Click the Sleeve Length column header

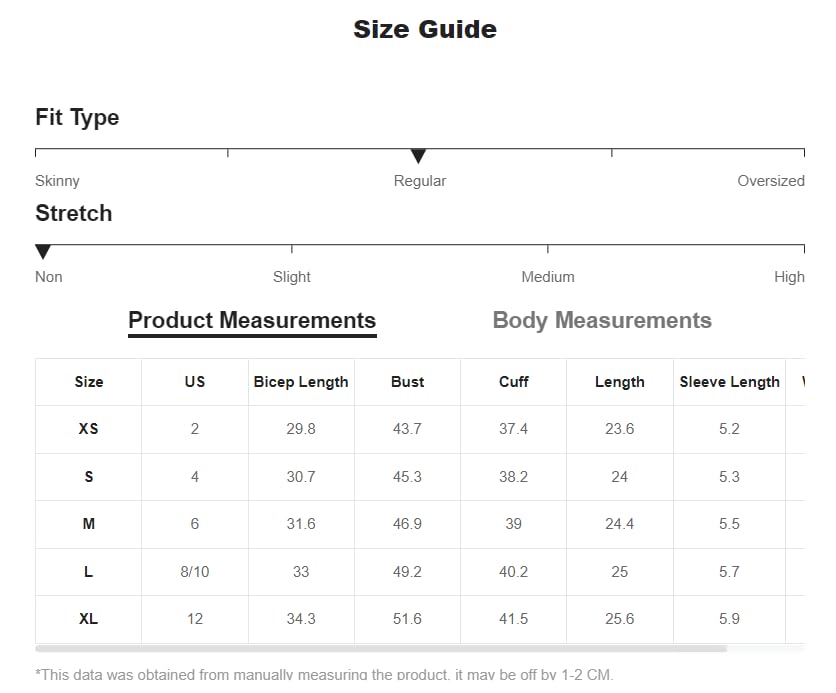(729, 382)
